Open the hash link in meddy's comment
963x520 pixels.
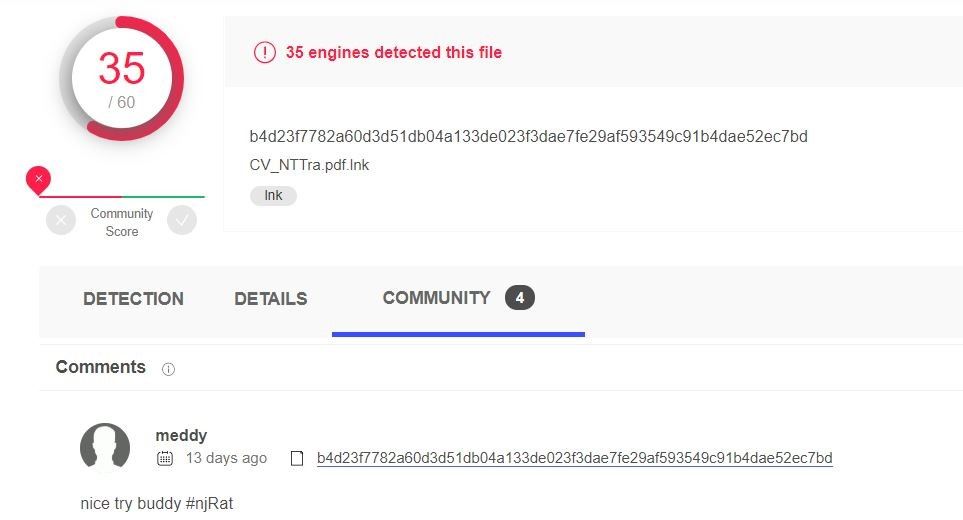(x=575, y=458)
